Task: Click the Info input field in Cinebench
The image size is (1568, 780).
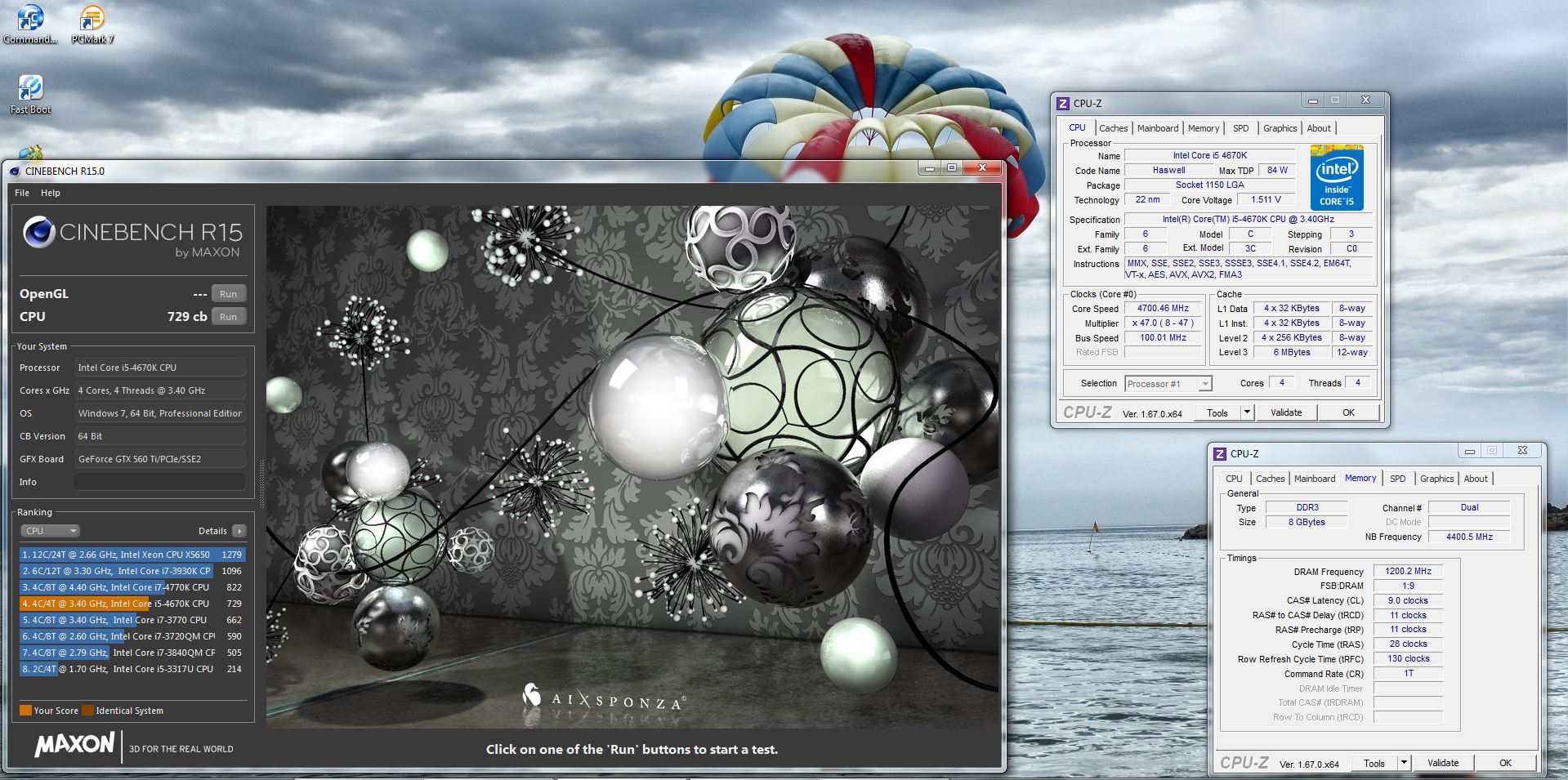Action: [x=160, y=482]
